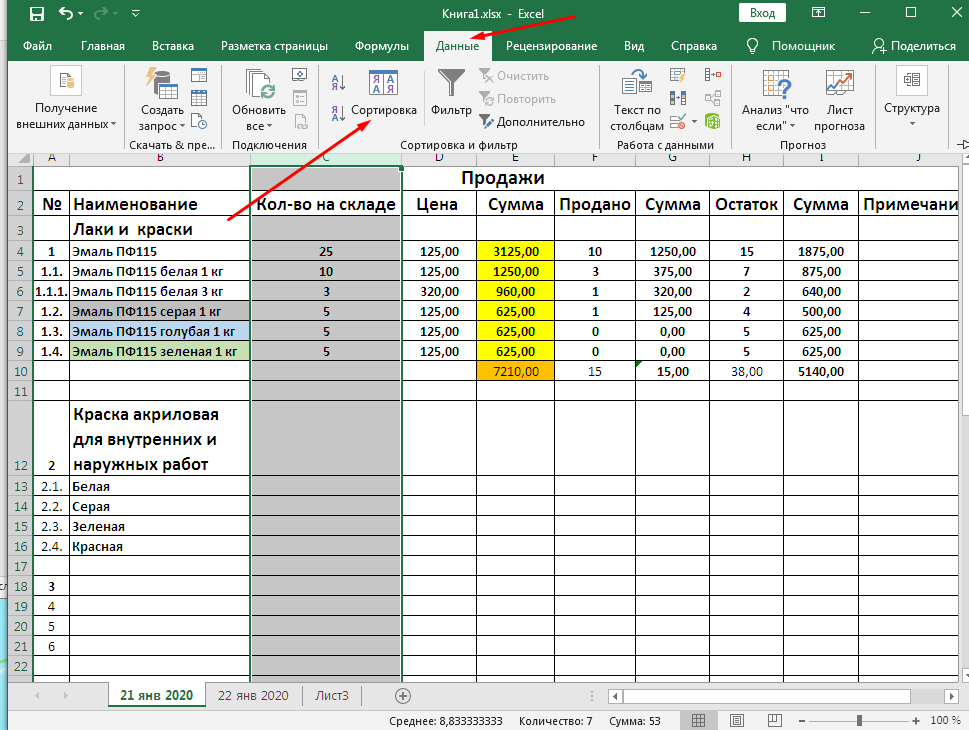
Task: Select row header 7
Action: (x=20, y=312)
